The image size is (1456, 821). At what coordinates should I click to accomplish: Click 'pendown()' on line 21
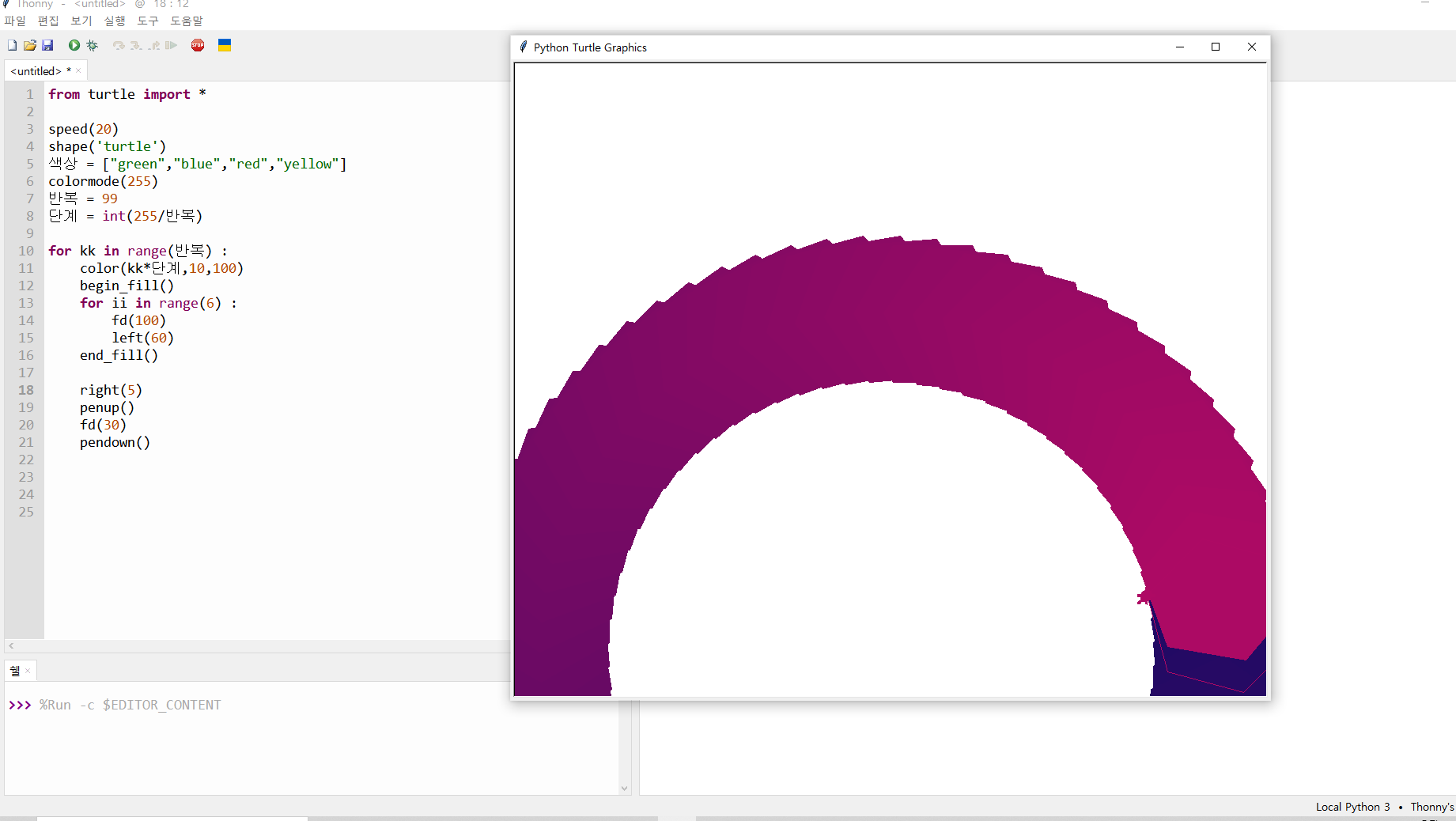click(115, 442)
